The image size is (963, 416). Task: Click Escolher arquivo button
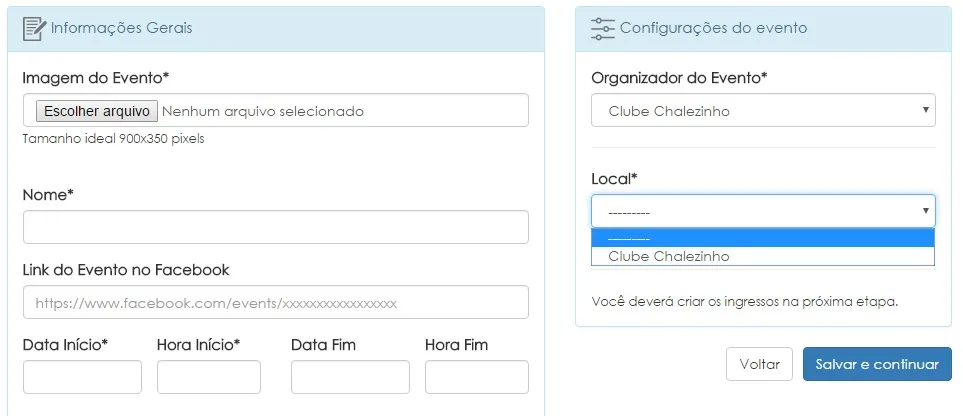coord(96,111)
